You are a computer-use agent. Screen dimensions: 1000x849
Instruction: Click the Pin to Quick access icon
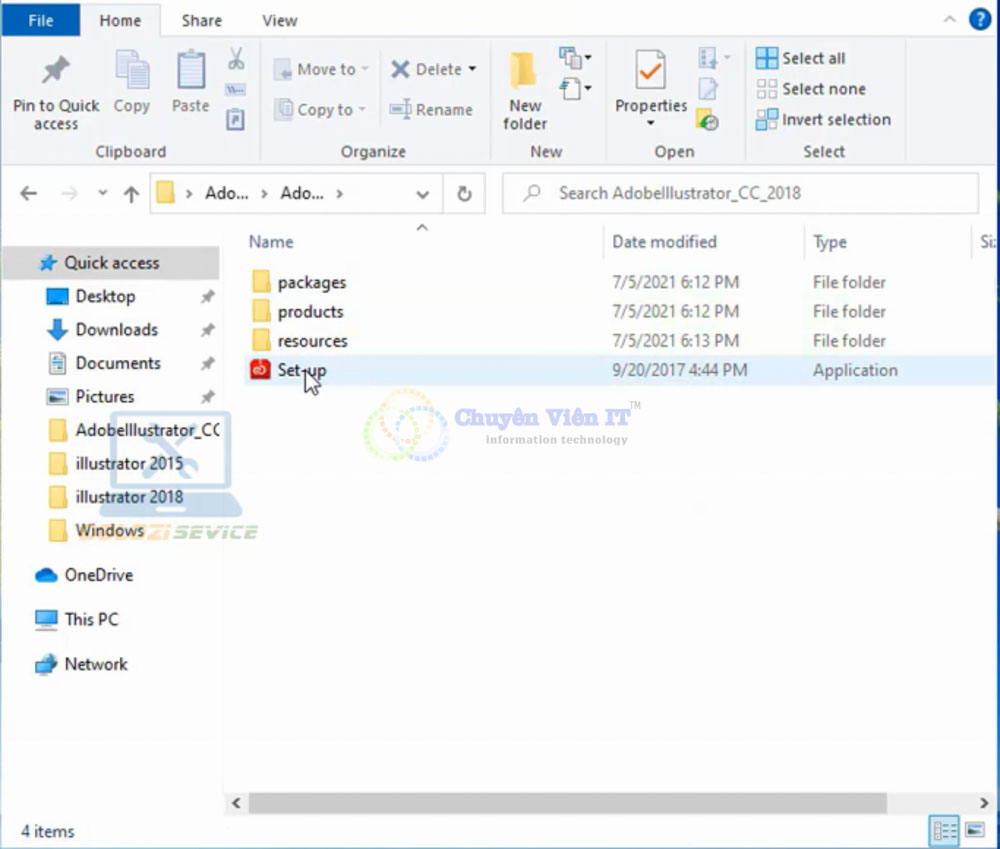[55, 72]
